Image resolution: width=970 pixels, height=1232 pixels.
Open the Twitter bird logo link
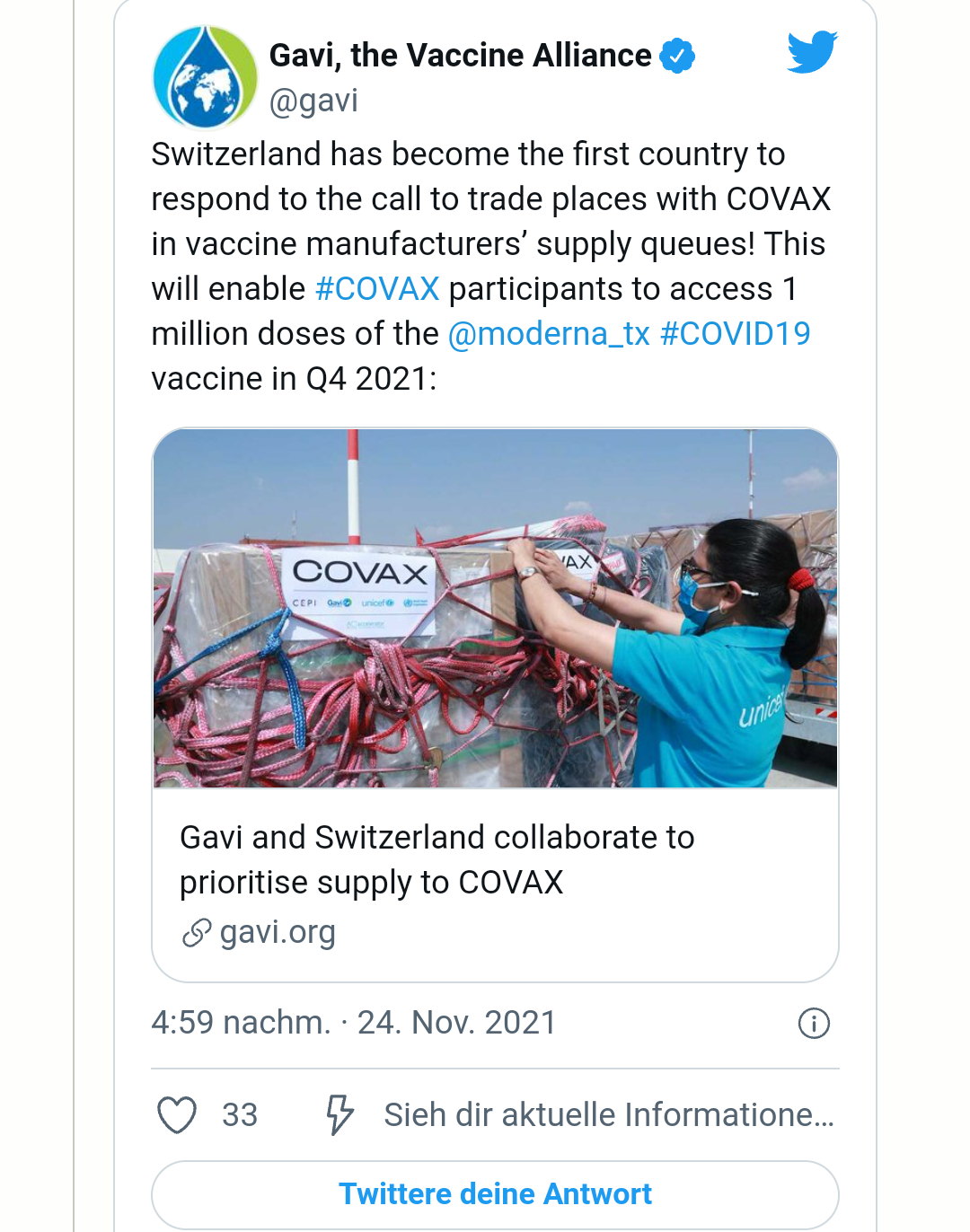click(x=812, y=51)
